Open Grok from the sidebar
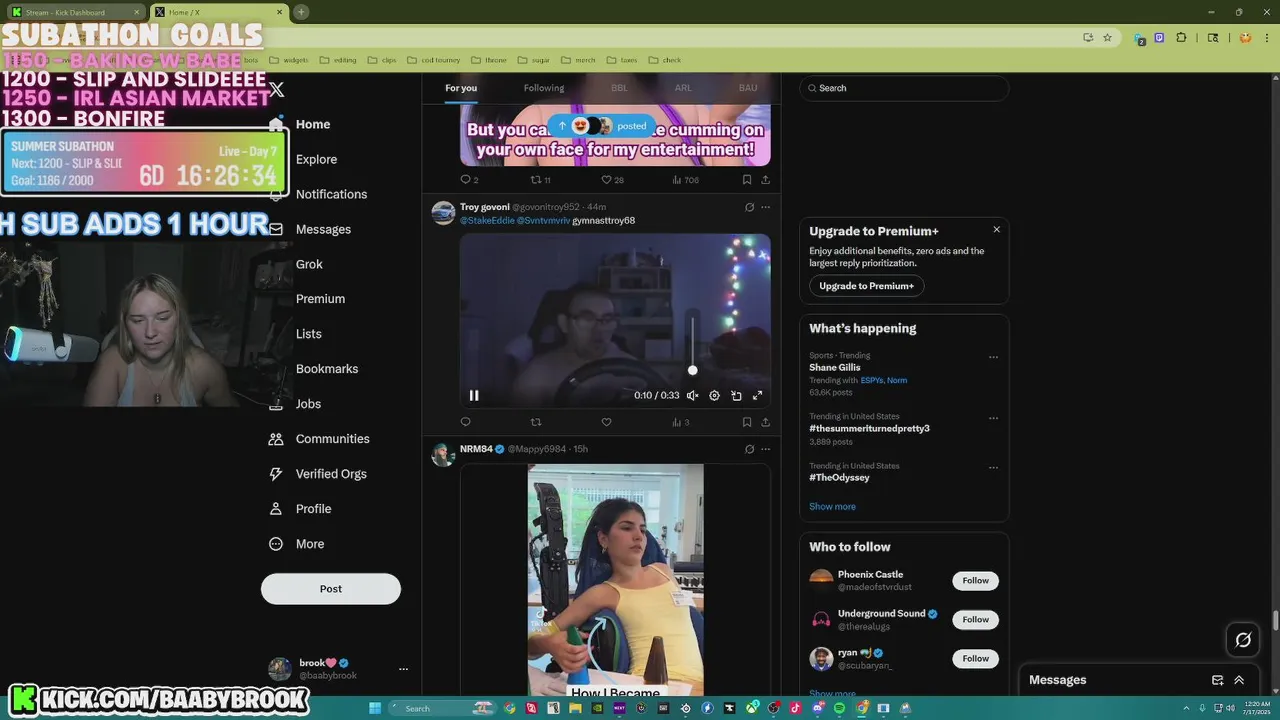This screenshot has width=1280, height=720. click(309, 264)
